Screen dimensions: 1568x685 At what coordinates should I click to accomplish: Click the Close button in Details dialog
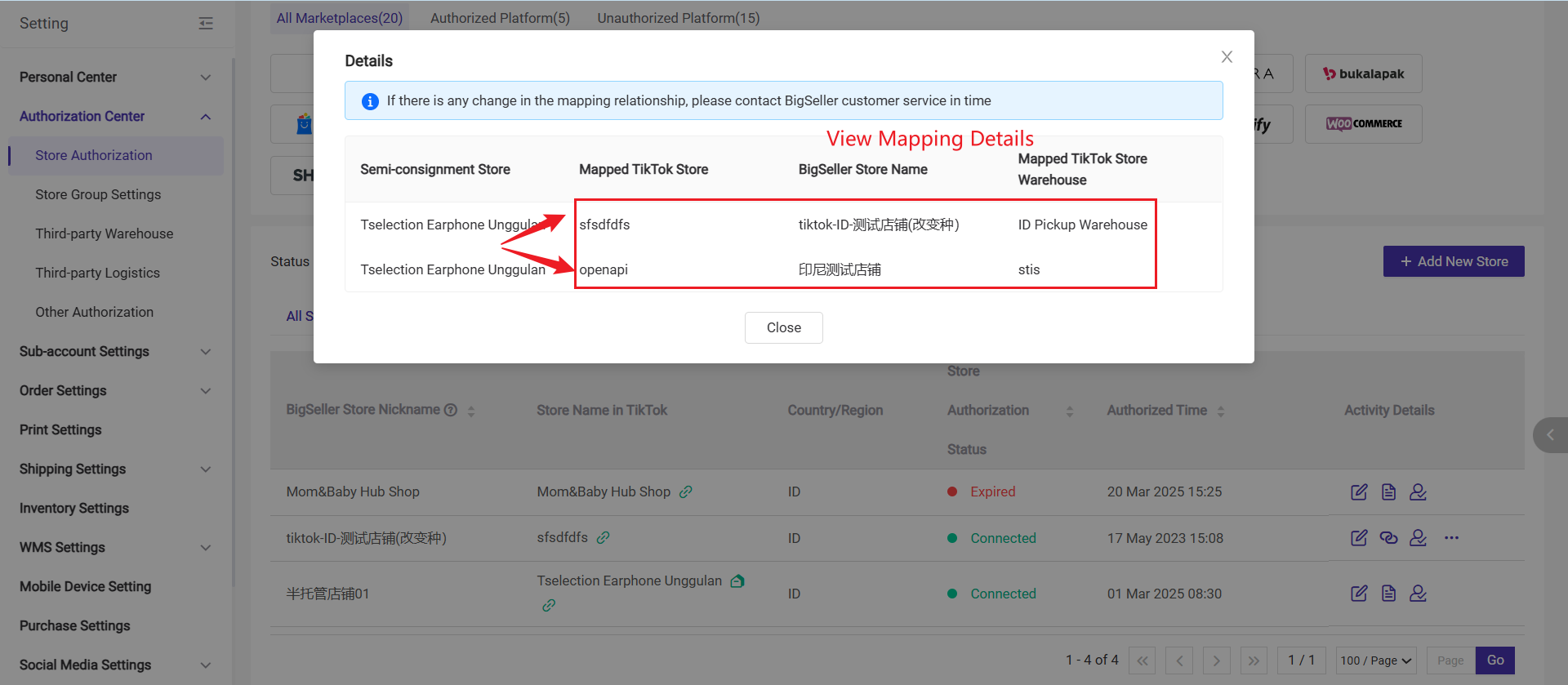click(x=783, y=327)
